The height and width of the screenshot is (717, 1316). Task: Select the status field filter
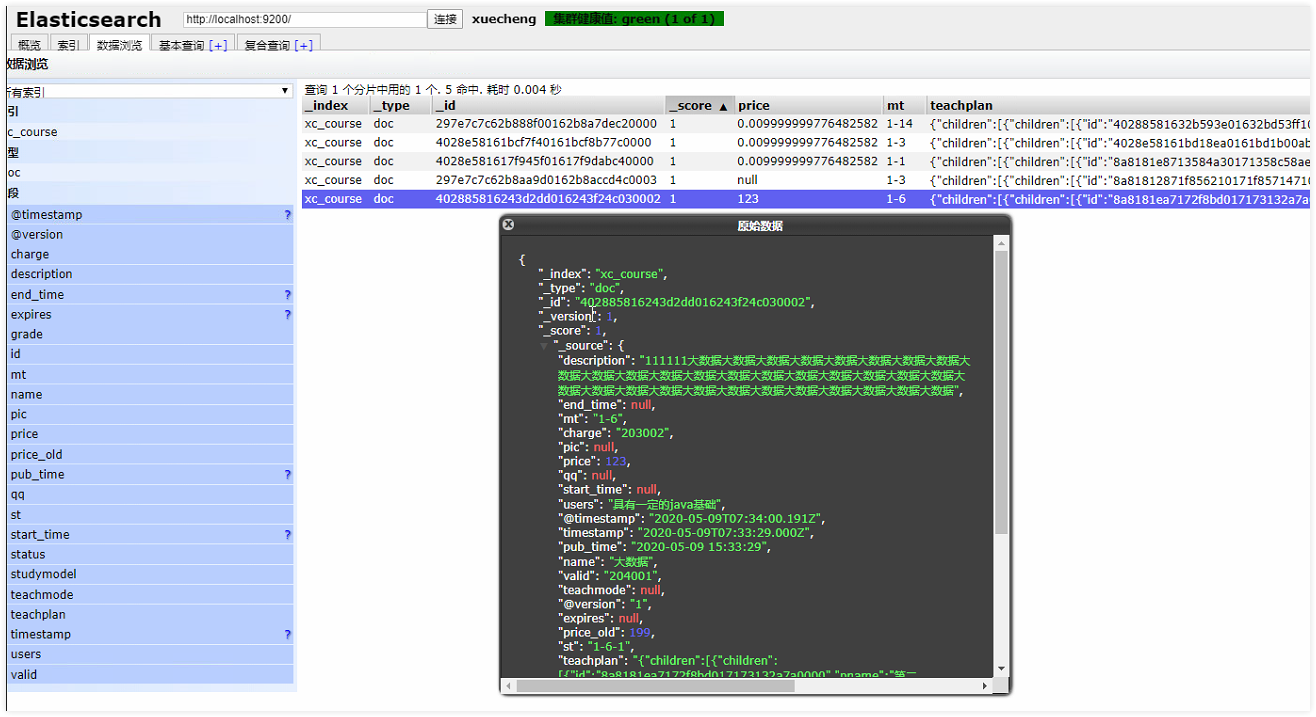point(150,555)
